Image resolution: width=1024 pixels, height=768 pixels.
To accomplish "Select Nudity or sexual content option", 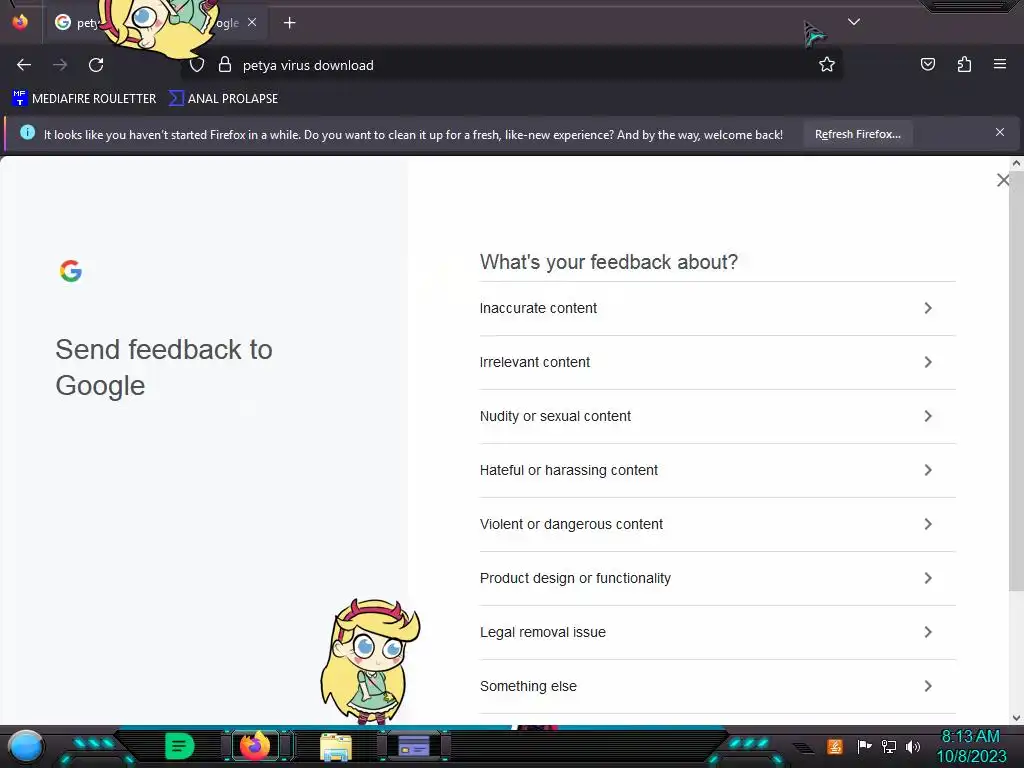I will [717, 417].
